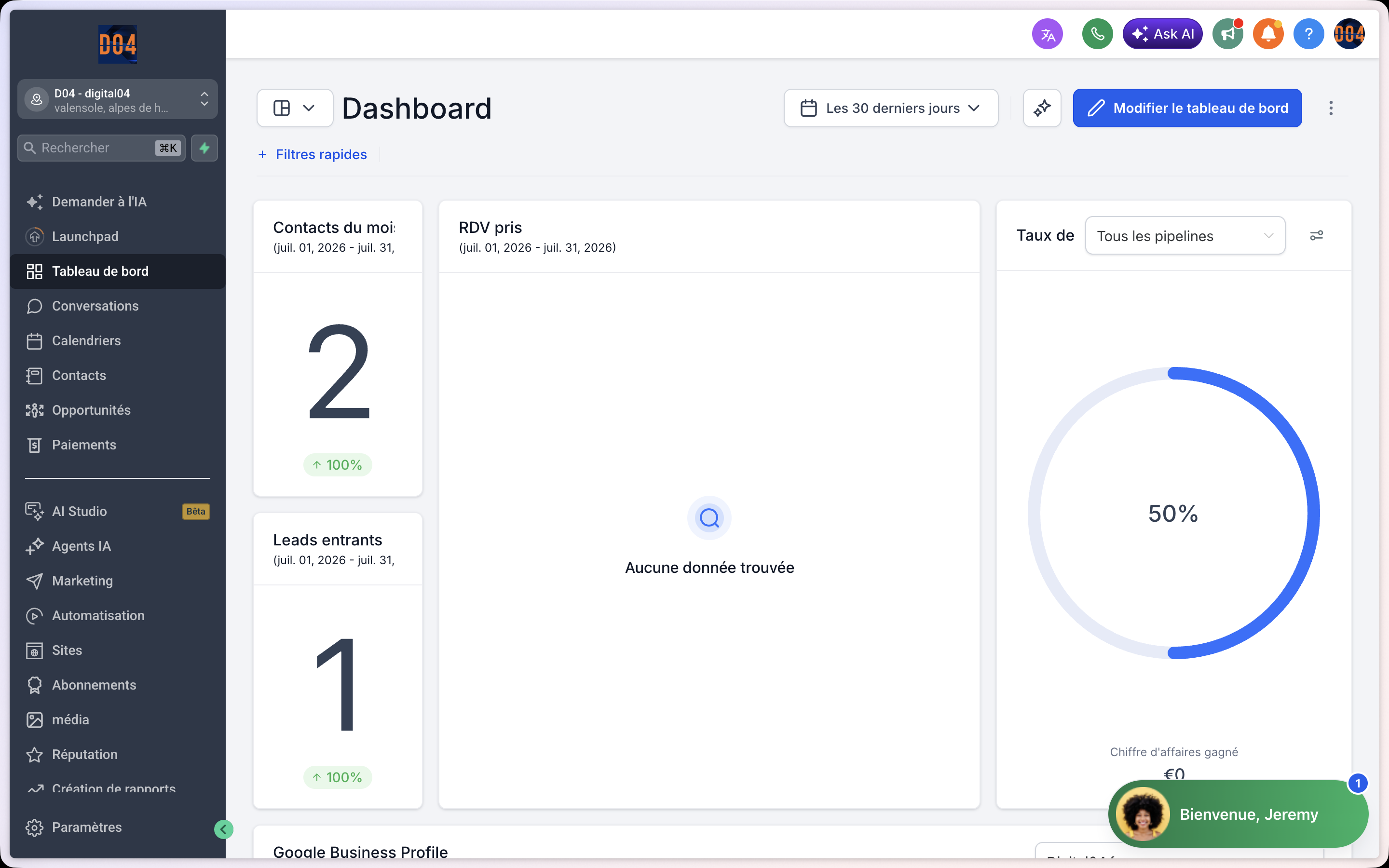The height and width of the screenshot is (868, 1389).
Task: Open the dashboard three-dot options menu
Action: (x=1331, y=108)
